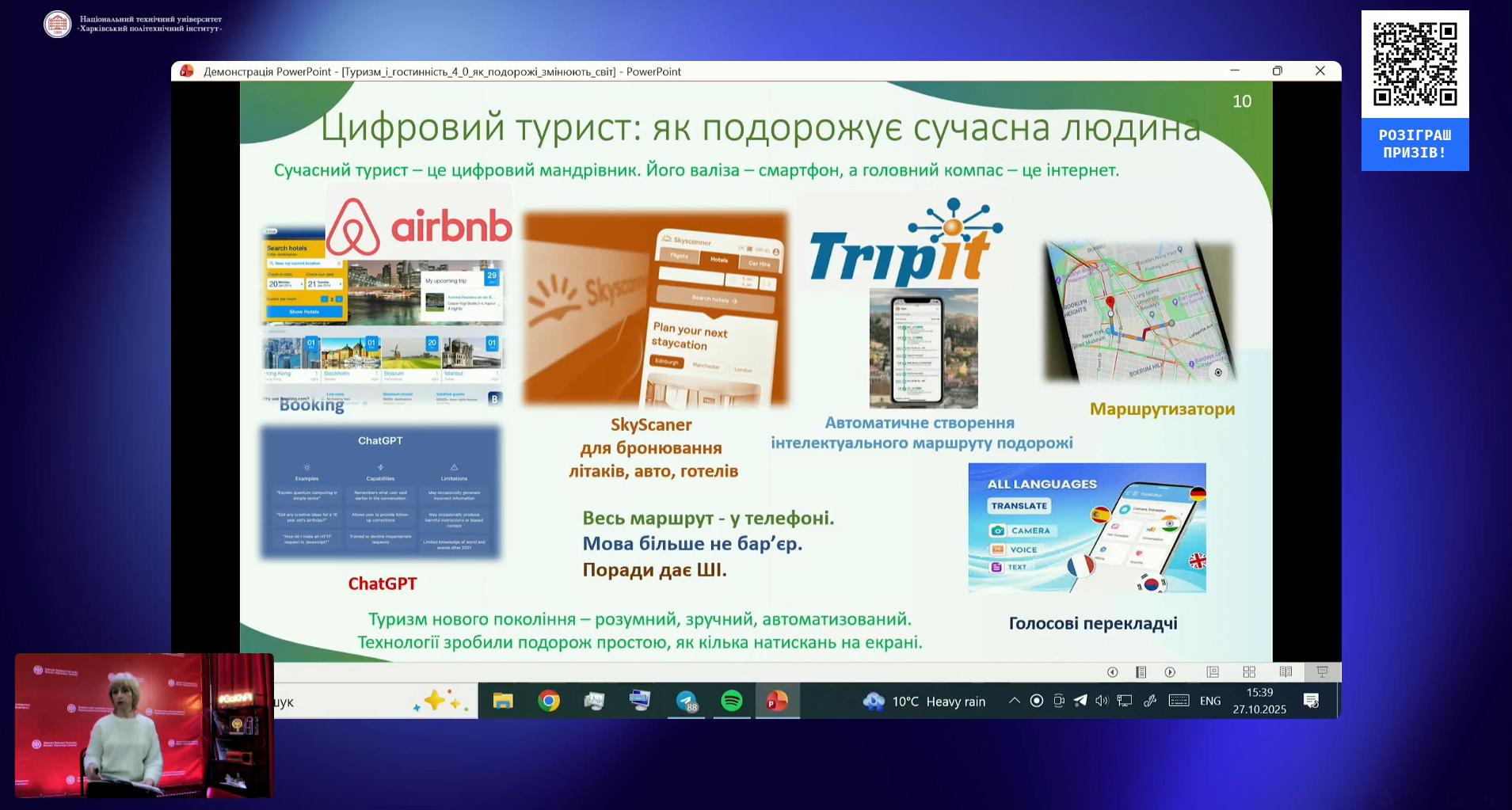Click the red 'ChatGPT' caption
The height and width of the screenshot is (810, 1512).
click(x=382, y=584)
